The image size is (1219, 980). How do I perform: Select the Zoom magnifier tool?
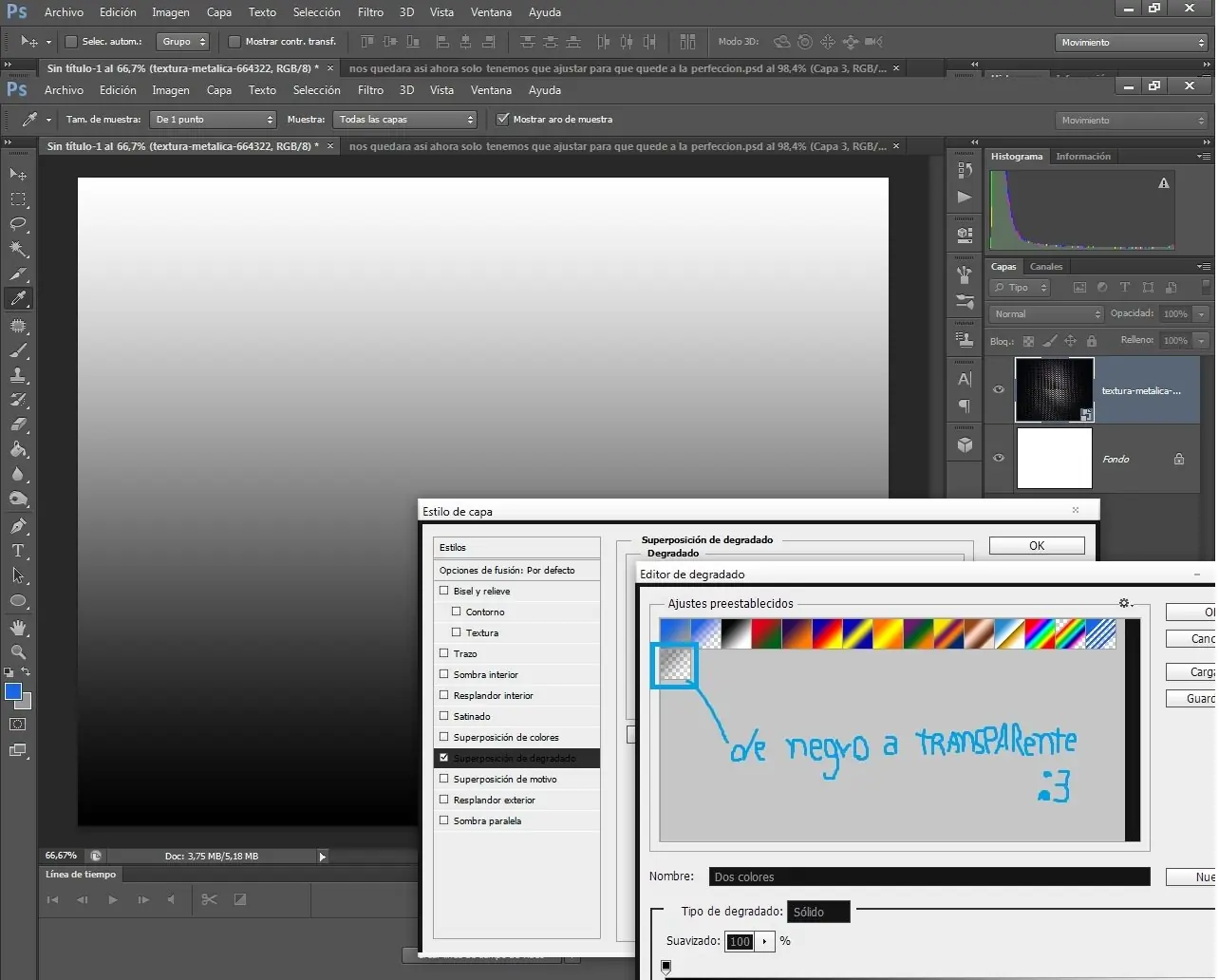pos(18,651)
